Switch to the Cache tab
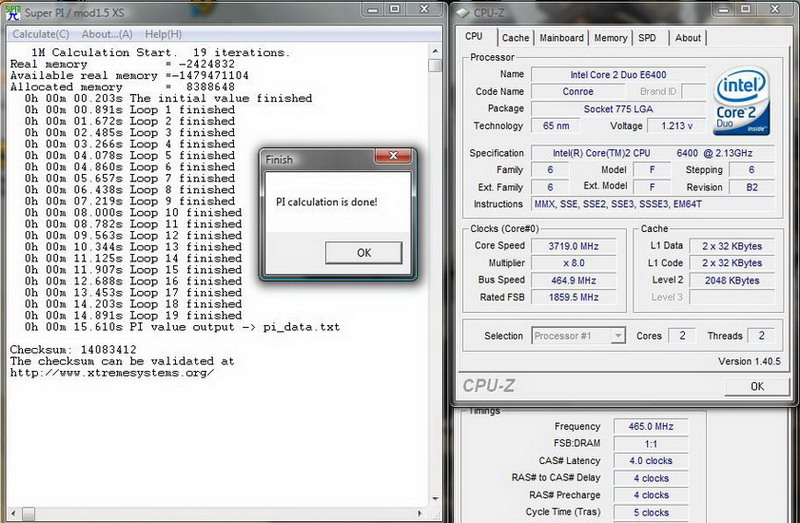This screenshot has width=800, height=523. 515,38
